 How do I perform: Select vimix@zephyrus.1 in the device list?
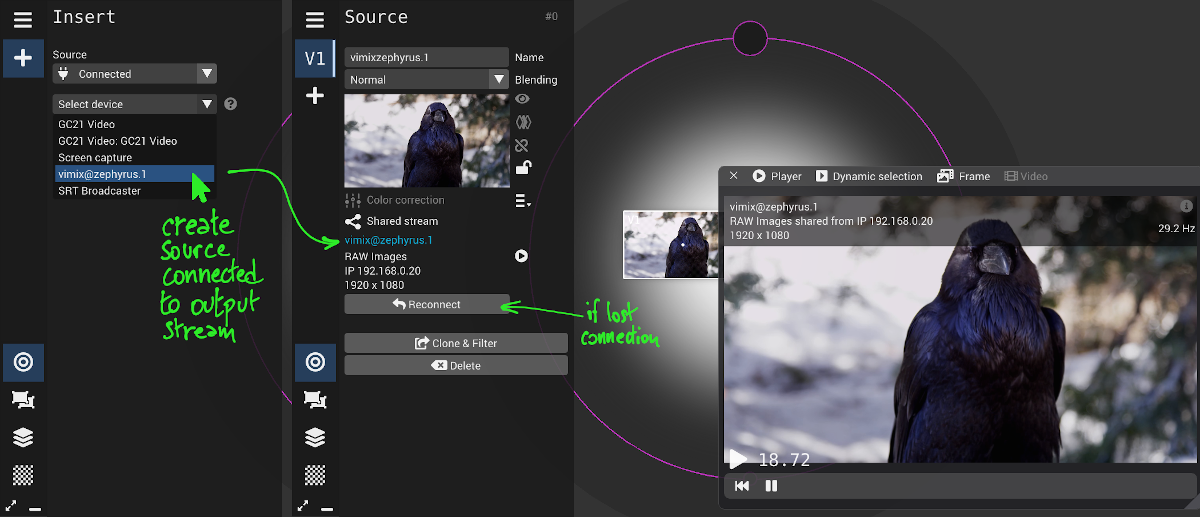[134, 174]
